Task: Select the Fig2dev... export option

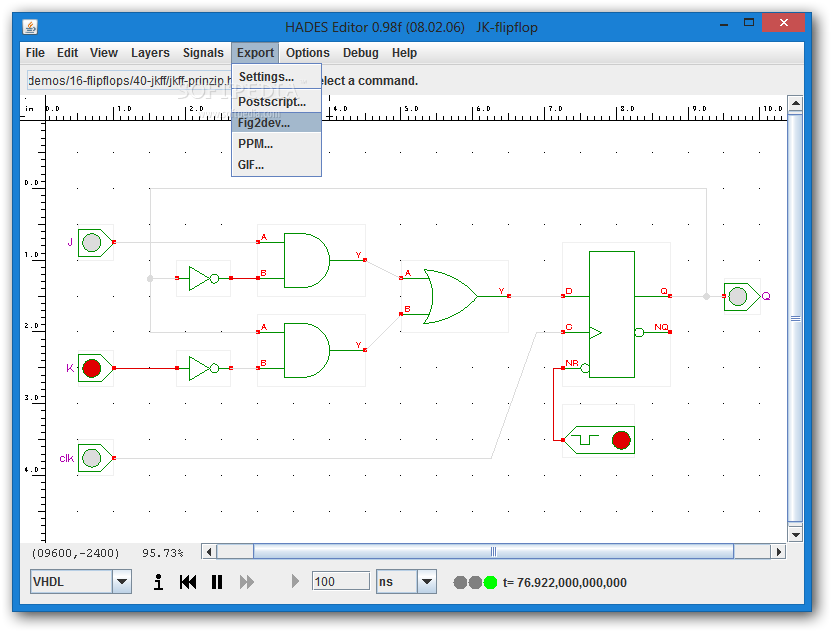Action: [276, 123]
